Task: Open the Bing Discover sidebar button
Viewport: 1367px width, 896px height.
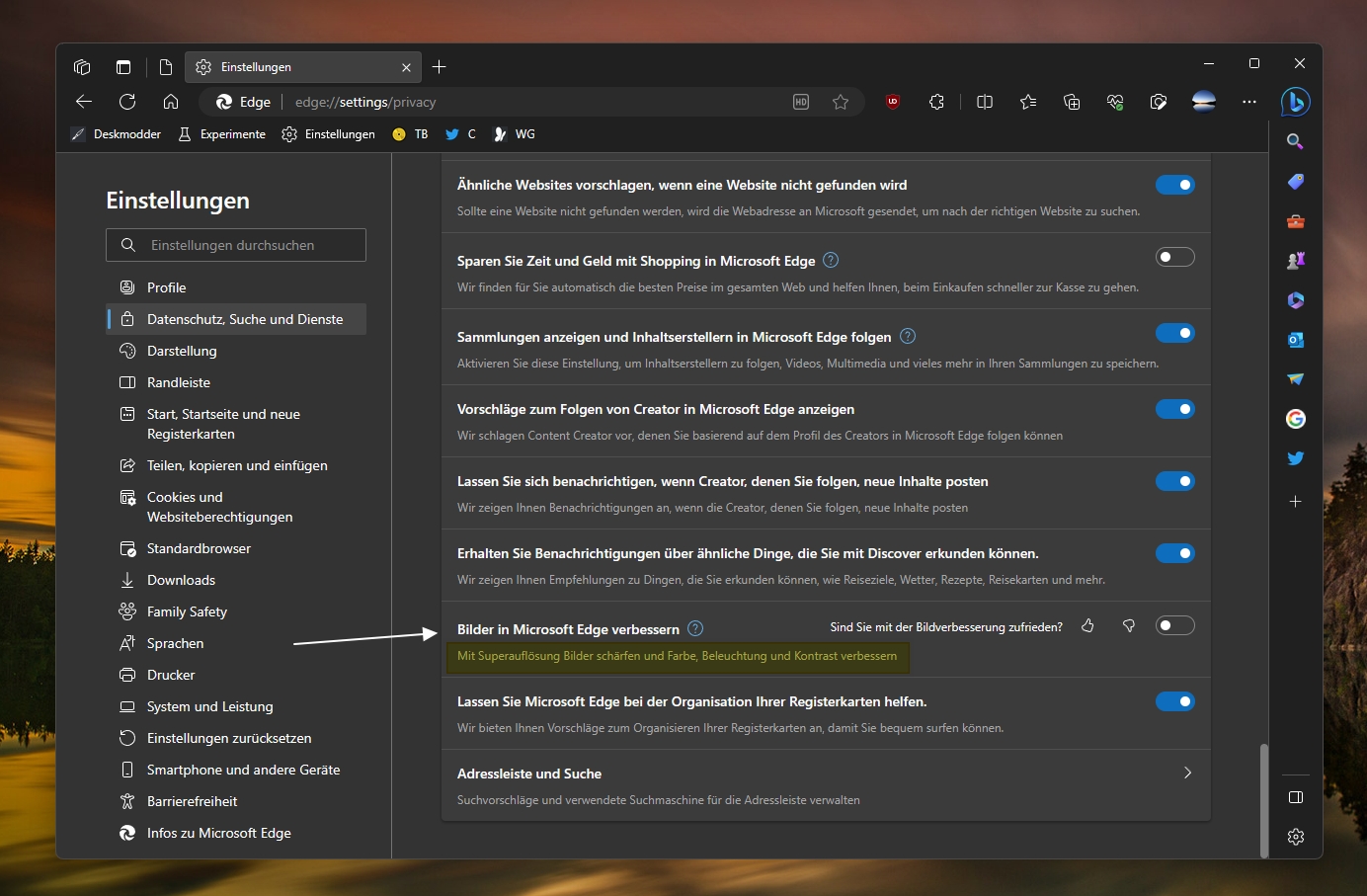Action: click(1295, 102)
